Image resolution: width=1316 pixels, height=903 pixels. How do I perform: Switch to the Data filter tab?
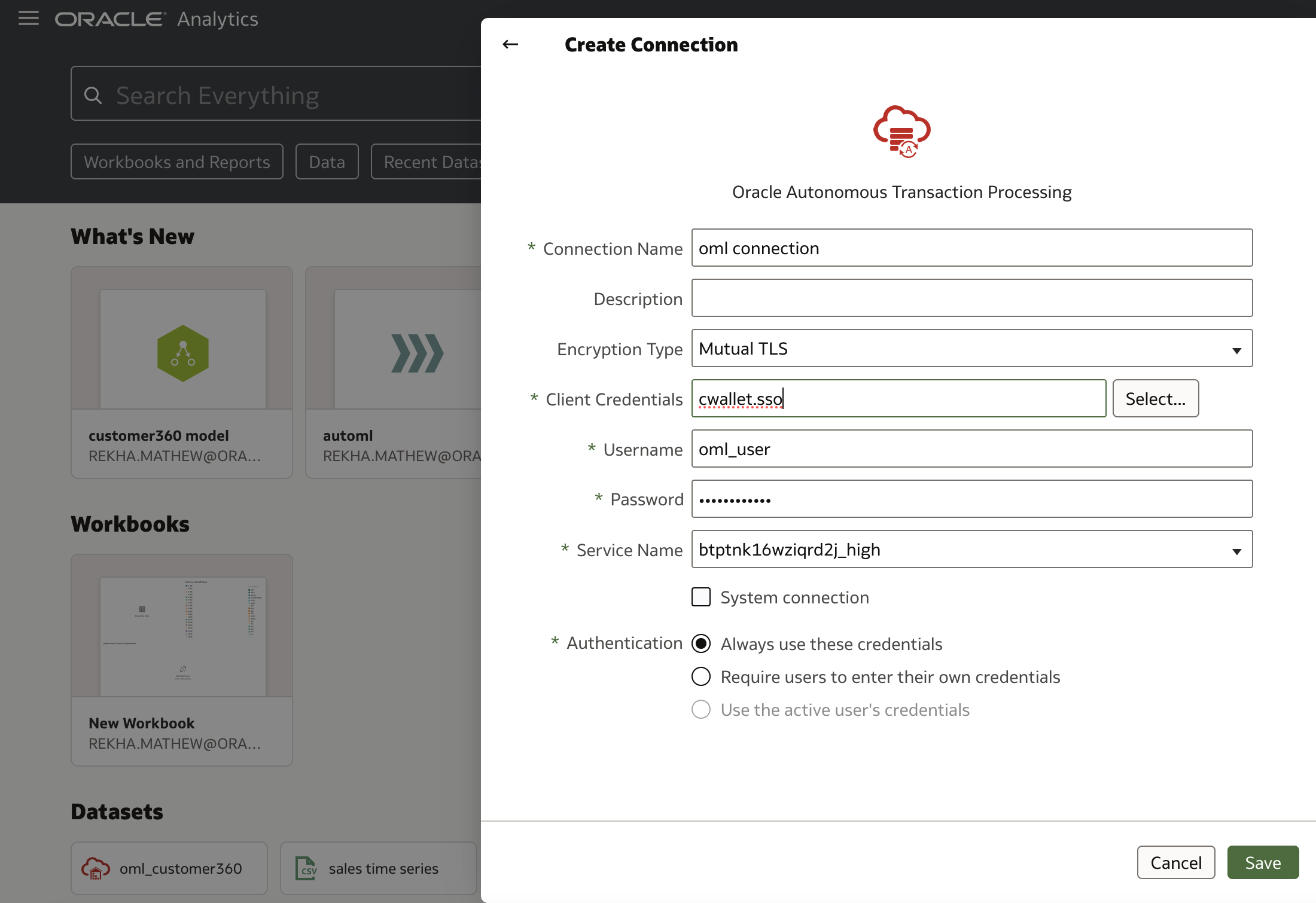[327, 161]
